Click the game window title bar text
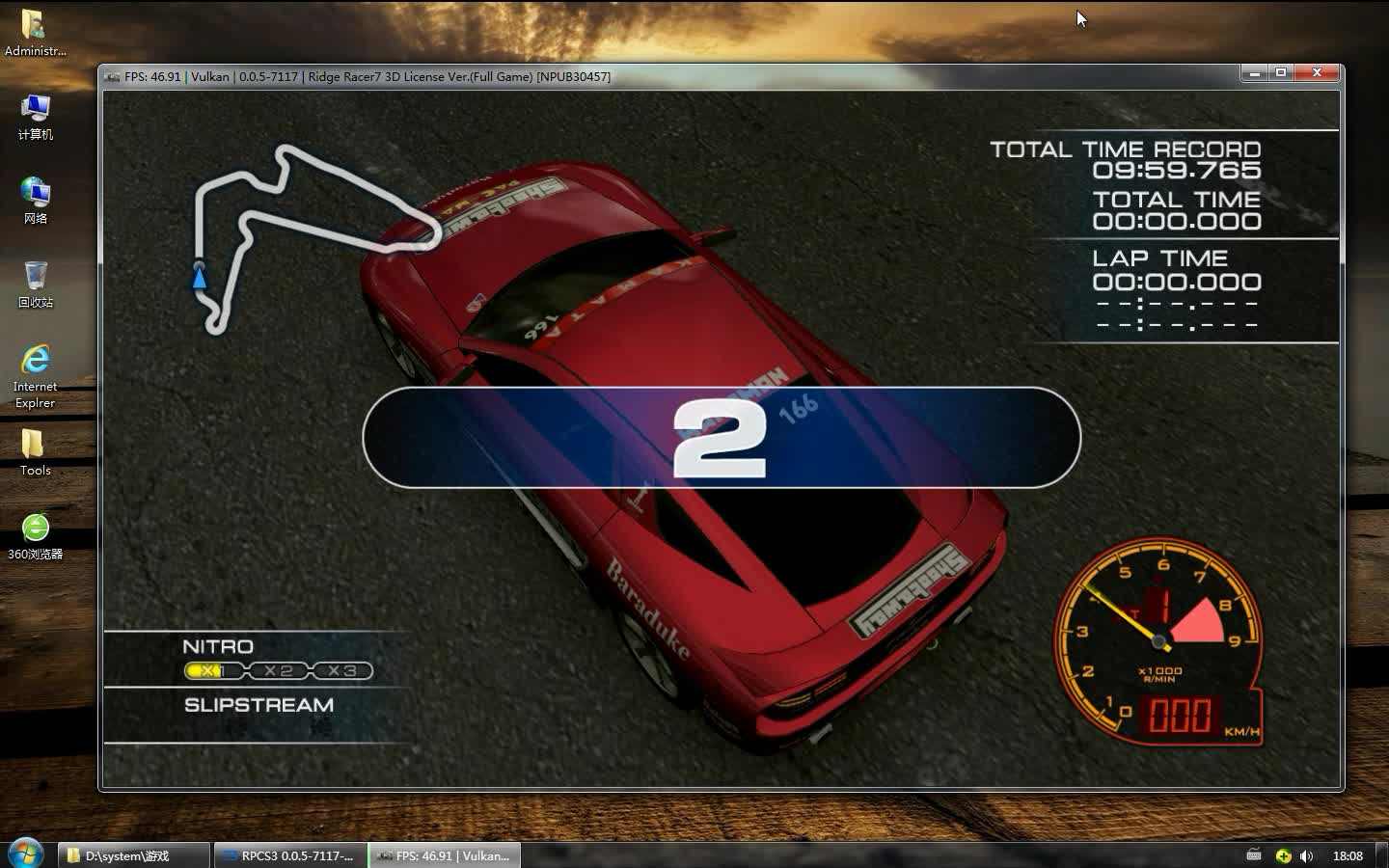 368,77
